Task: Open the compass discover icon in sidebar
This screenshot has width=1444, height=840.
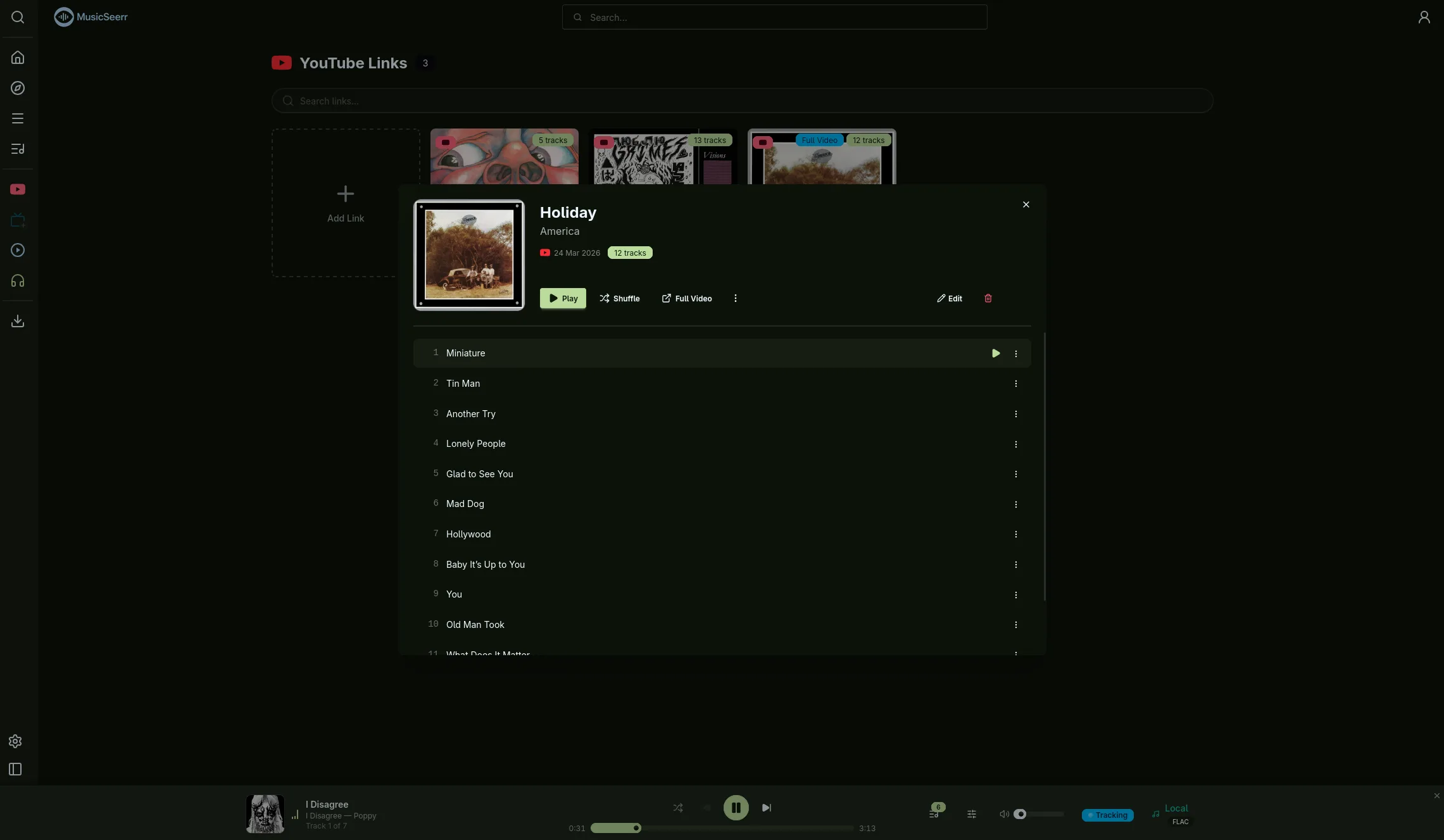Action: tap(17, 87)
